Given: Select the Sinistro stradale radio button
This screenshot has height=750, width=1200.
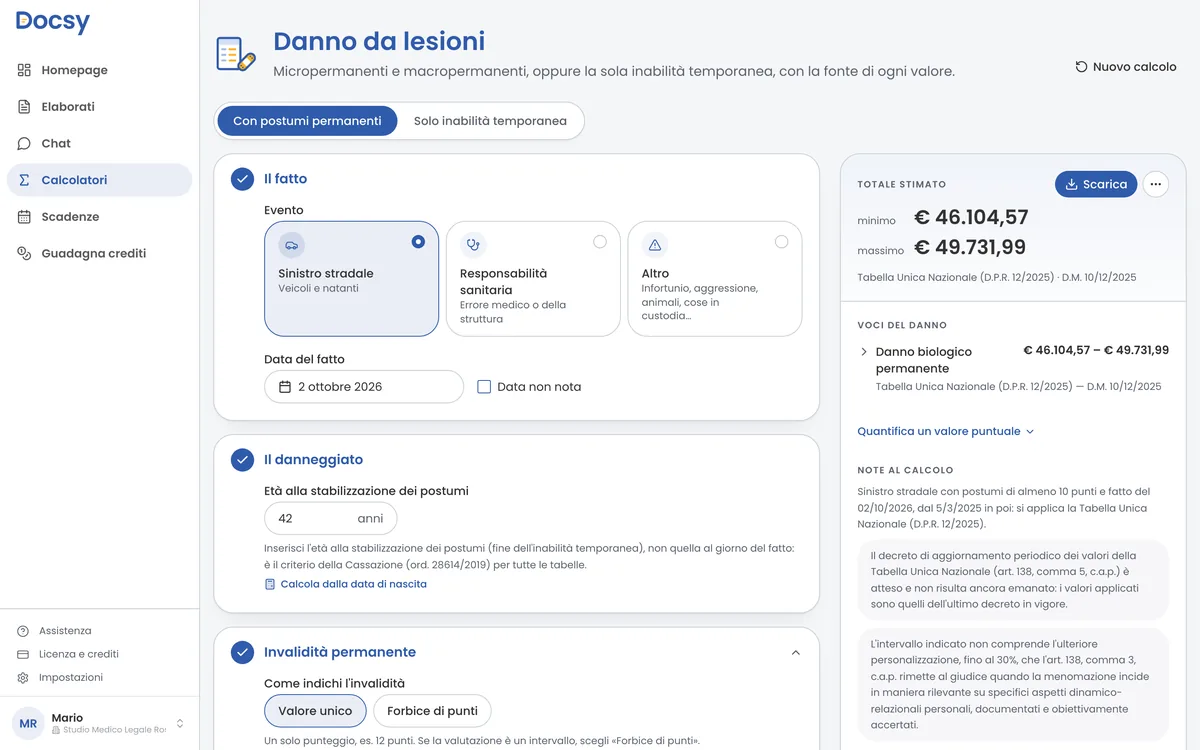Looking at the screenshot, I should (418, 242).
